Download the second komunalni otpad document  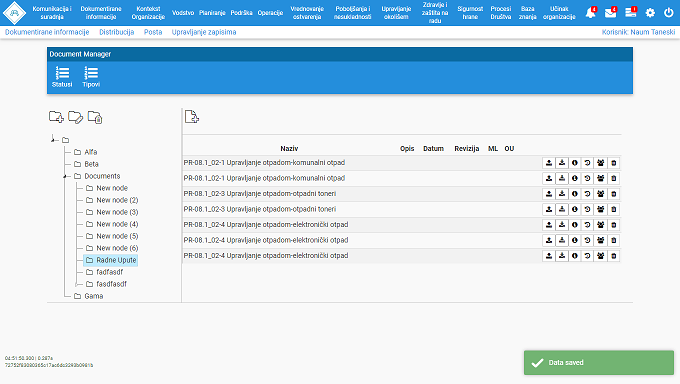point(562,178)
